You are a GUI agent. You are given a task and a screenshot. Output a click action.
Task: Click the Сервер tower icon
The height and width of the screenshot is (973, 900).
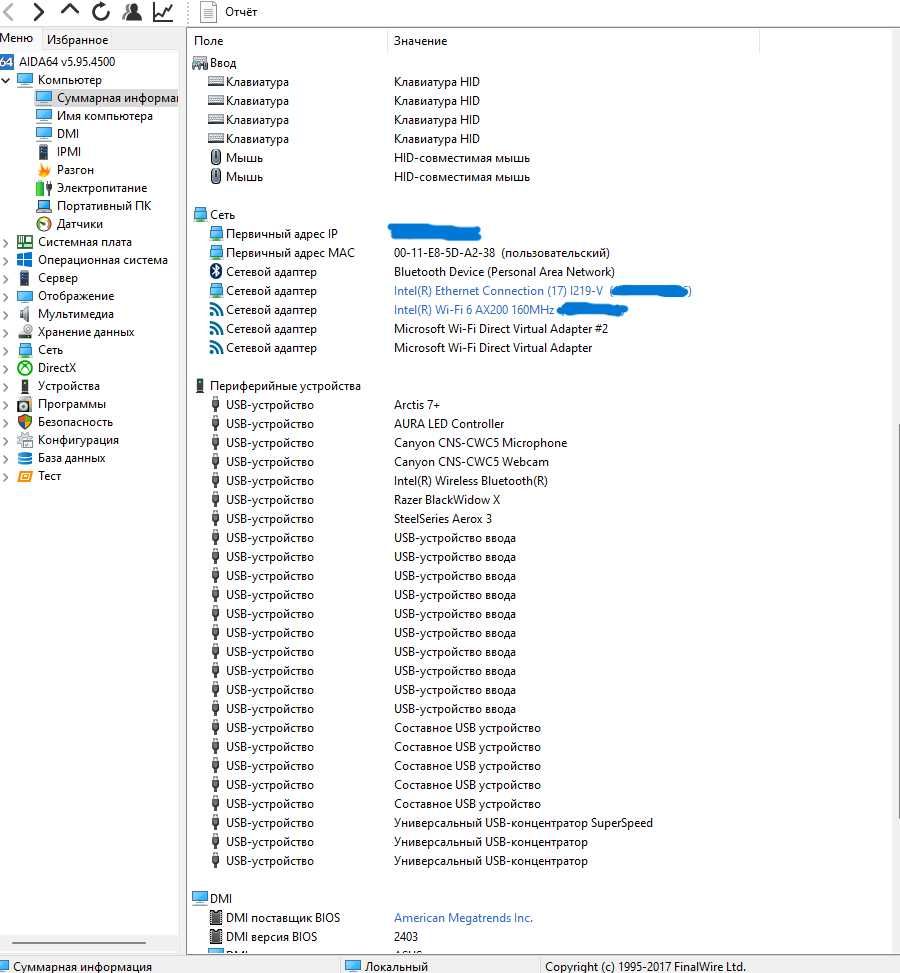point(25,278)
